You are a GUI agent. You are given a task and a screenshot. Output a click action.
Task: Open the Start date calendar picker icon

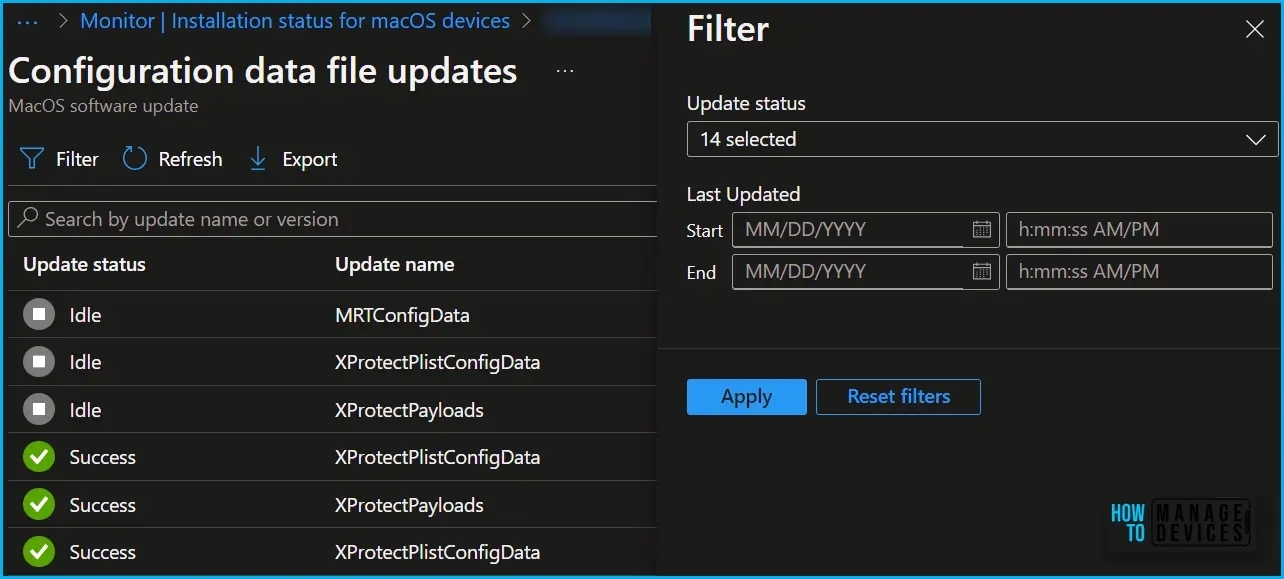(982, 229)
